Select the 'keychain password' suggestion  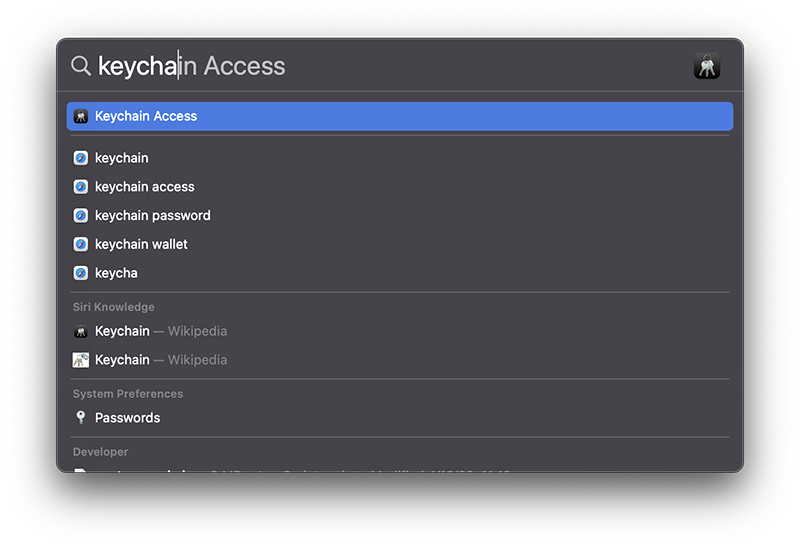[x=400, y=215]
